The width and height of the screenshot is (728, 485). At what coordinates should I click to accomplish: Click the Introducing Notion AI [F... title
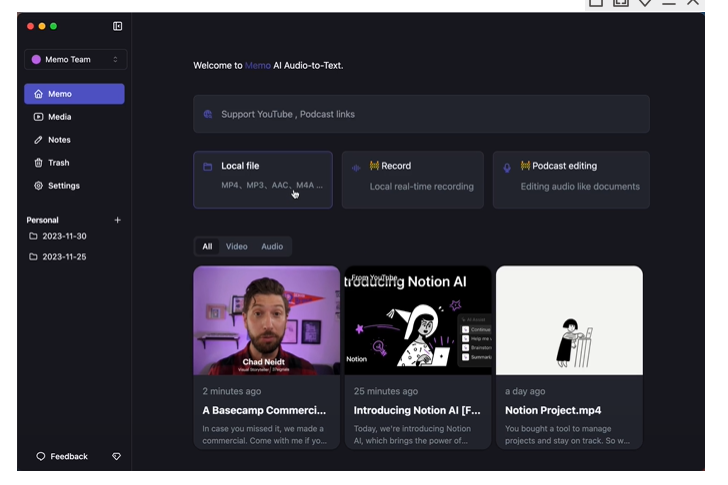pyautogui.click(x=417, y=410)
